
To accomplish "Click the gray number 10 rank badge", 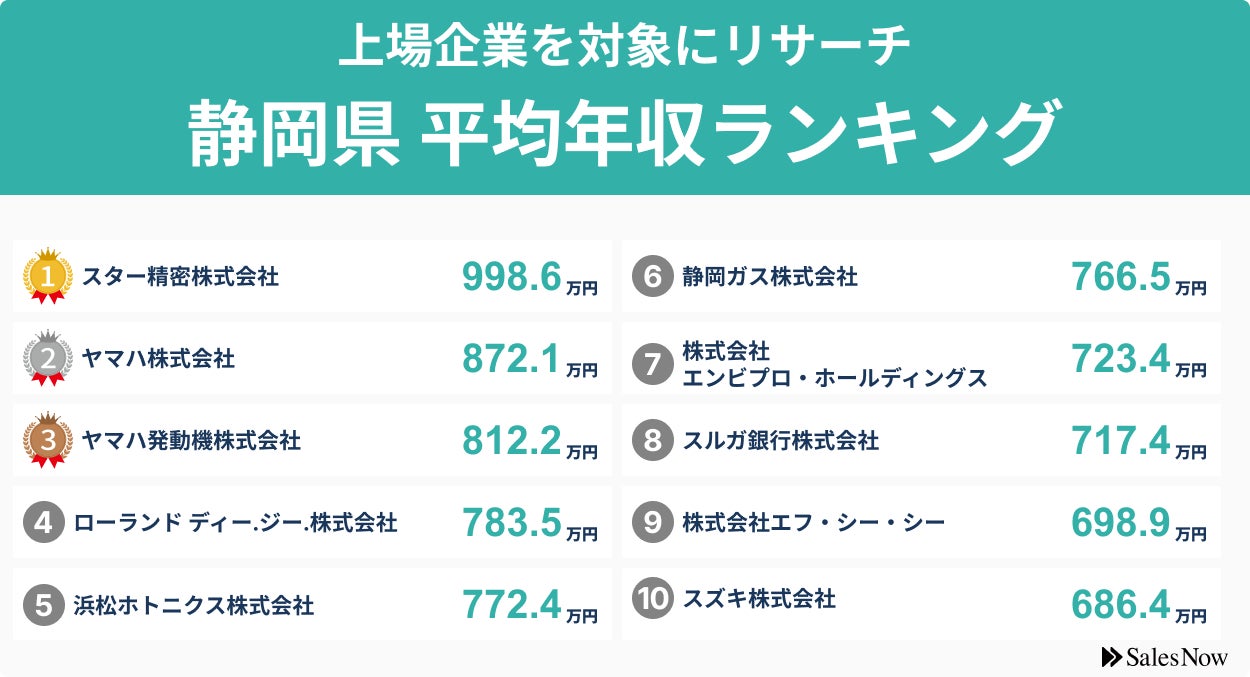I will 652,599.
